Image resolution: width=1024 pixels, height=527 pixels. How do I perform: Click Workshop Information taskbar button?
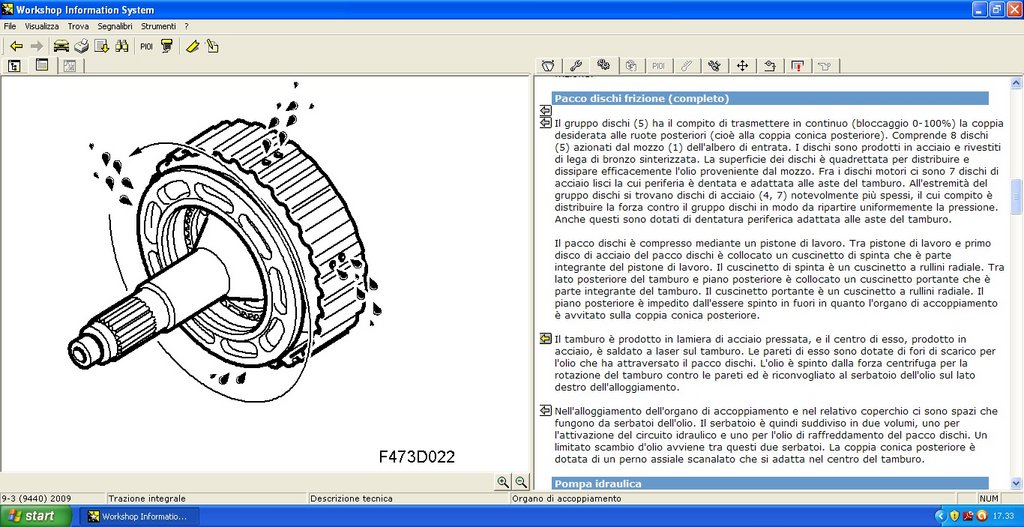(137, 517)
